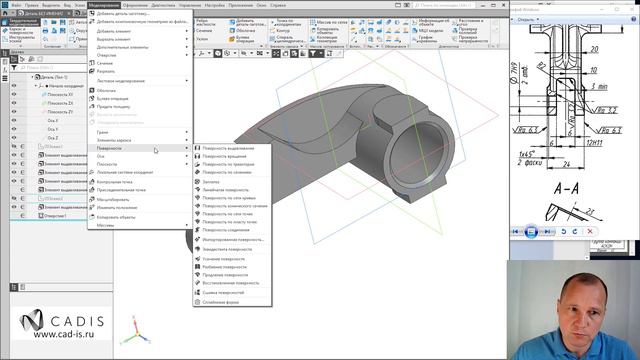Click Расстояние и угол ribbon button
This screenshot has width=640, height=360.
click(468, 22)
